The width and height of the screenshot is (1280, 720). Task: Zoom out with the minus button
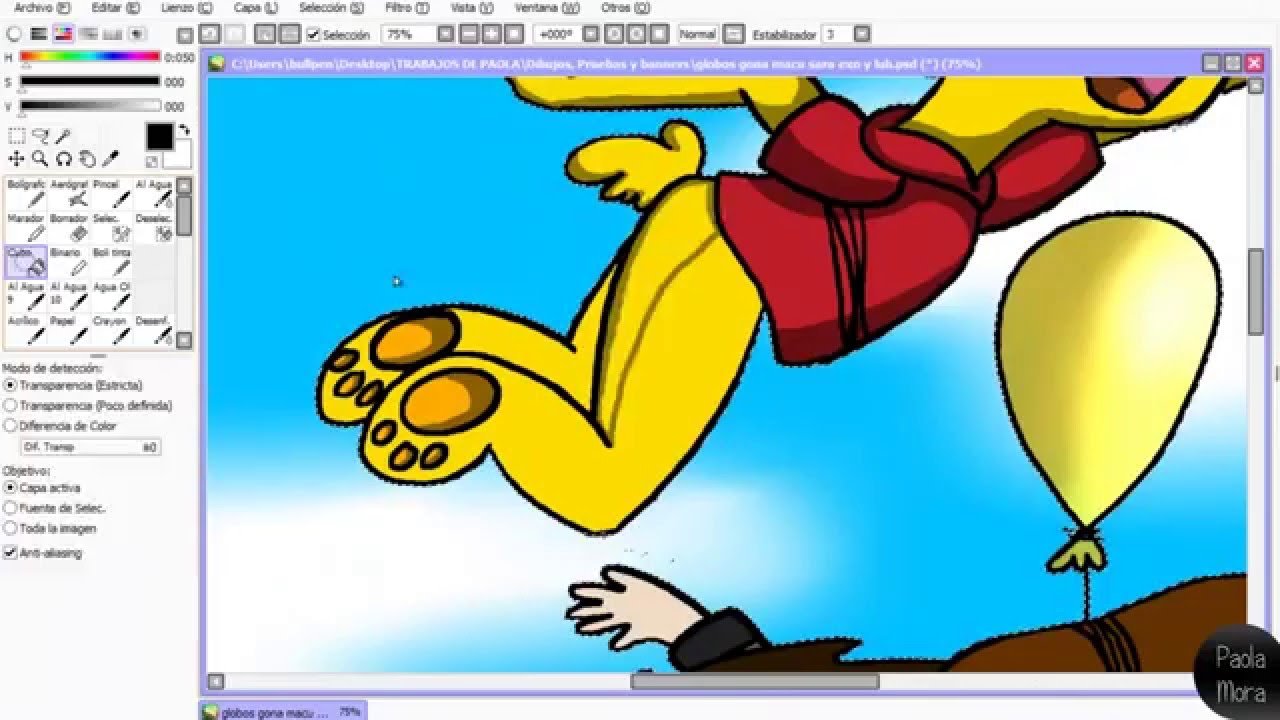coord(467,34)
